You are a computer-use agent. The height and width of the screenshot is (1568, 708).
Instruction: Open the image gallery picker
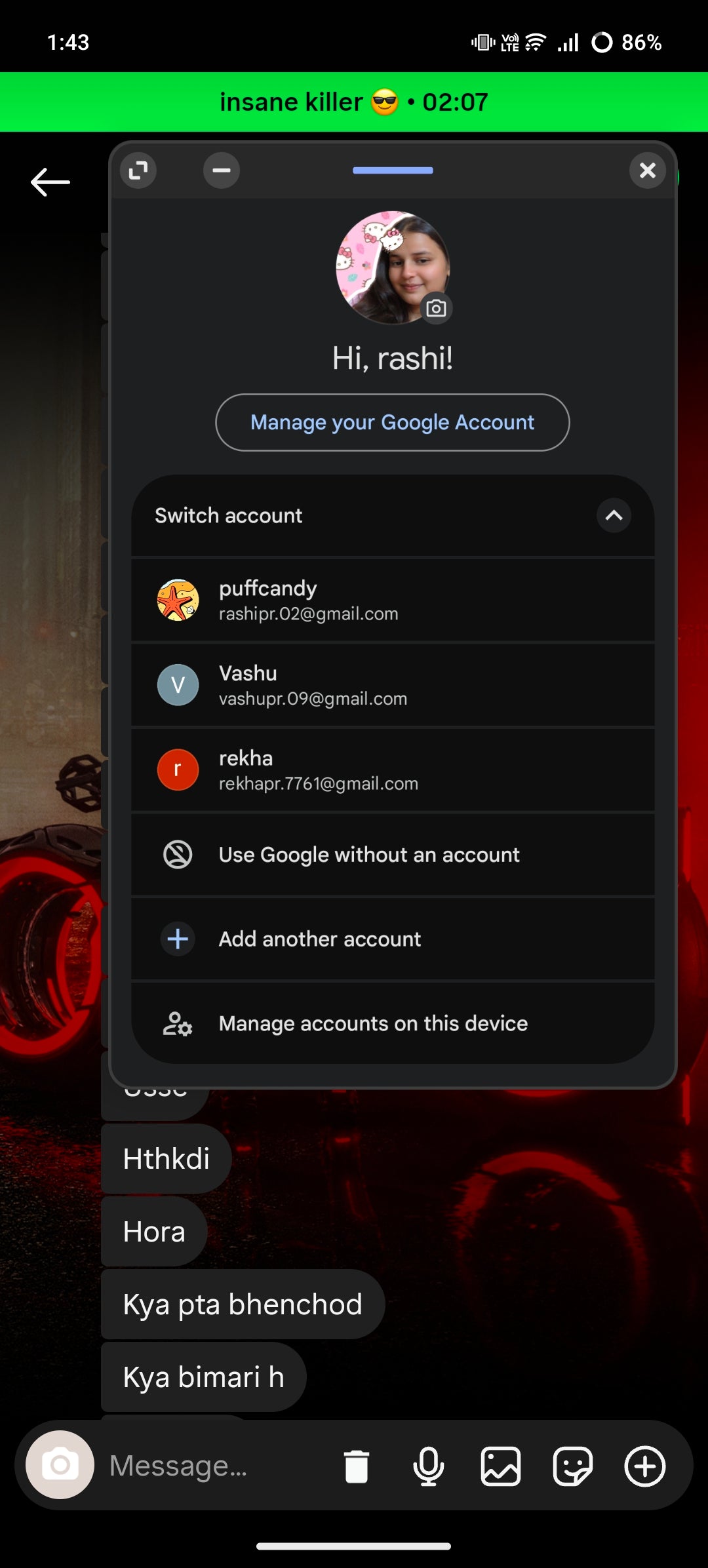(x=501, y=1466)
